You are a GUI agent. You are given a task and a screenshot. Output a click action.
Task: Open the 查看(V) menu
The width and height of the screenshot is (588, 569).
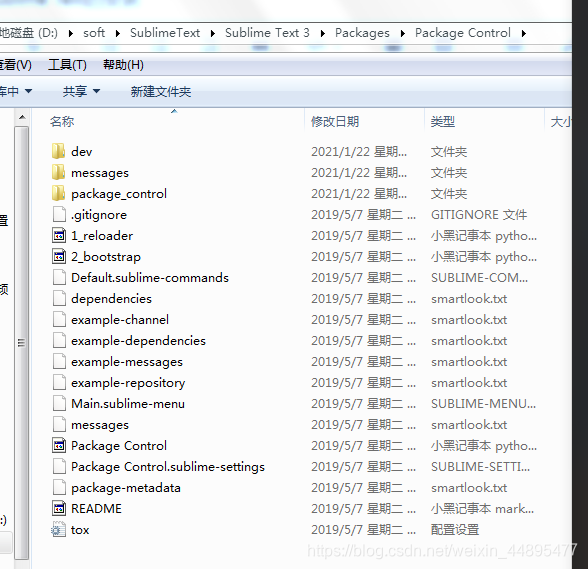[16, 65]
